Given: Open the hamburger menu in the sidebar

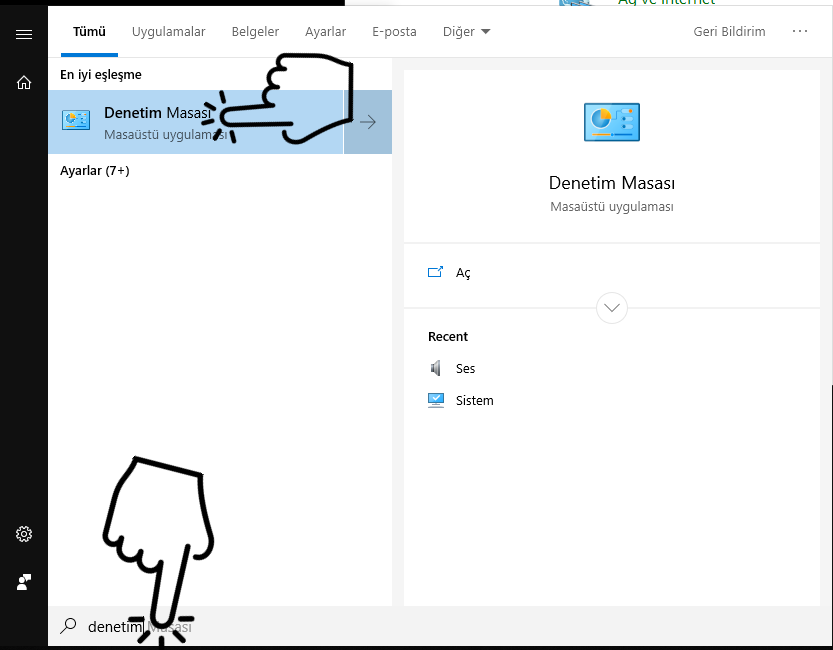Looking at the screenshot, I should pyautogui.click(x=24, y=35).
